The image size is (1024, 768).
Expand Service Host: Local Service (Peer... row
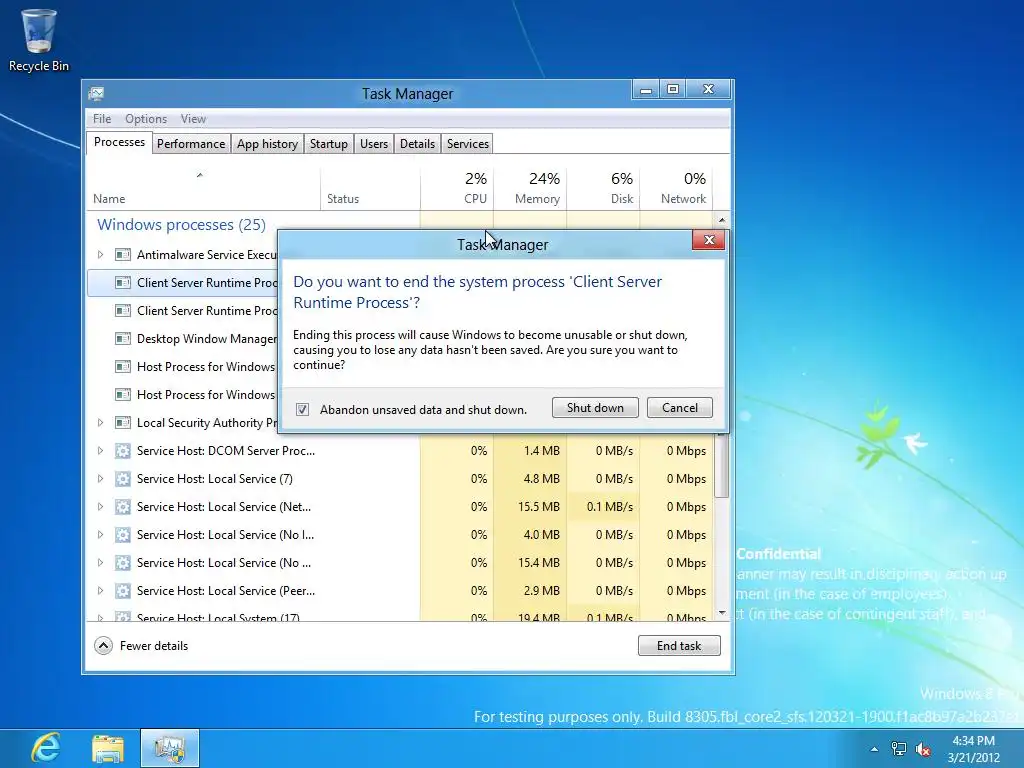[x=101, y=590]
